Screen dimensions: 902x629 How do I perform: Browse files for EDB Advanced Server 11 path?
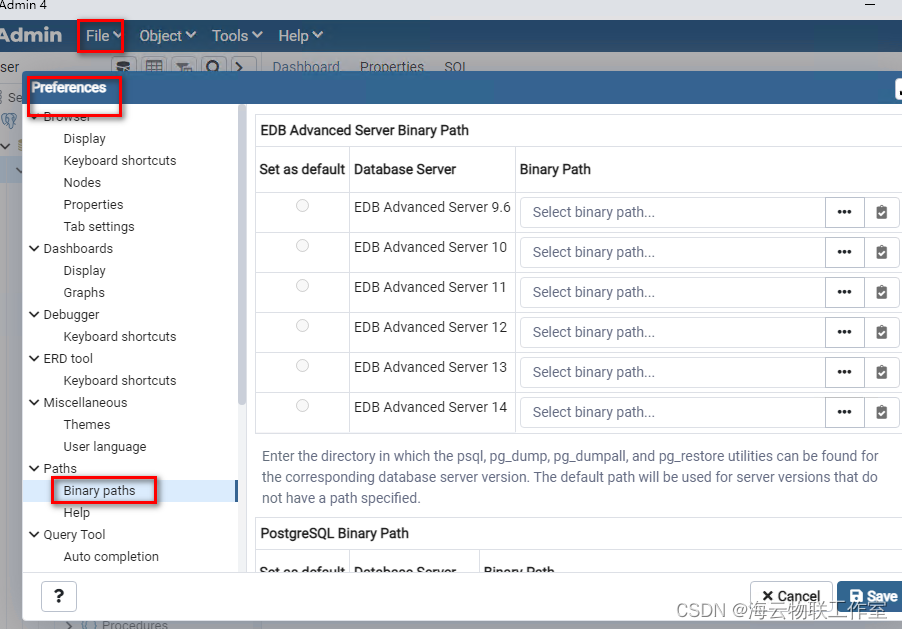[844, 292]
